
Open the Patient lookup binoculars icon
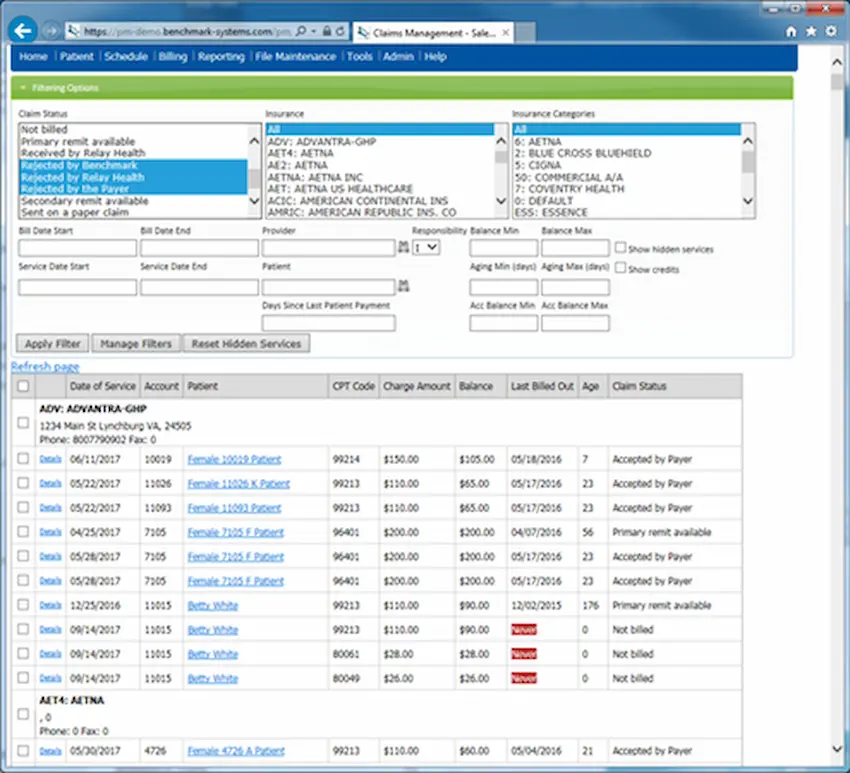coord(403,287)
